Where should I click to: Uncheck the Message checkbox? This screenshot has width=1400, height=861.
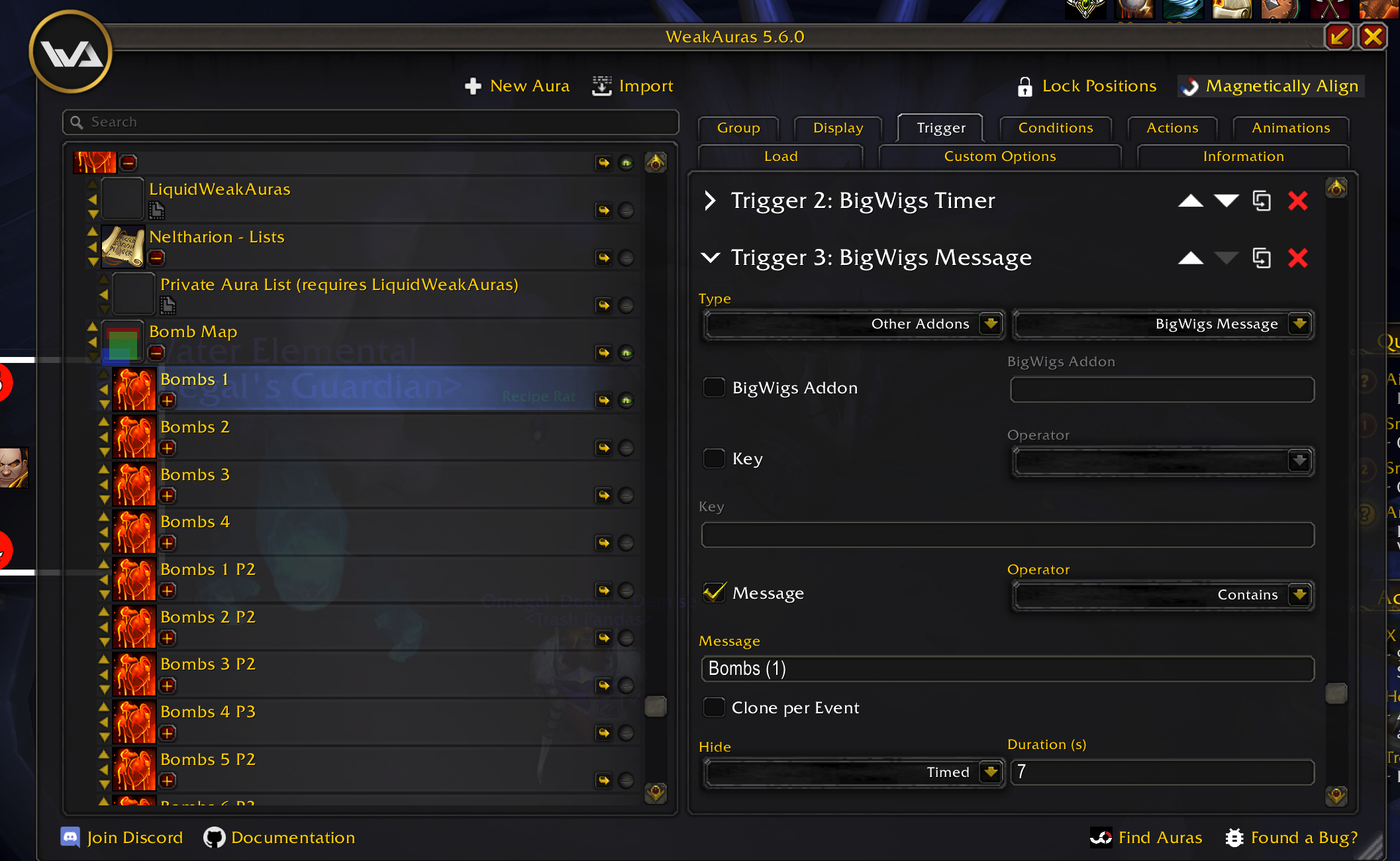pos(714,593)
